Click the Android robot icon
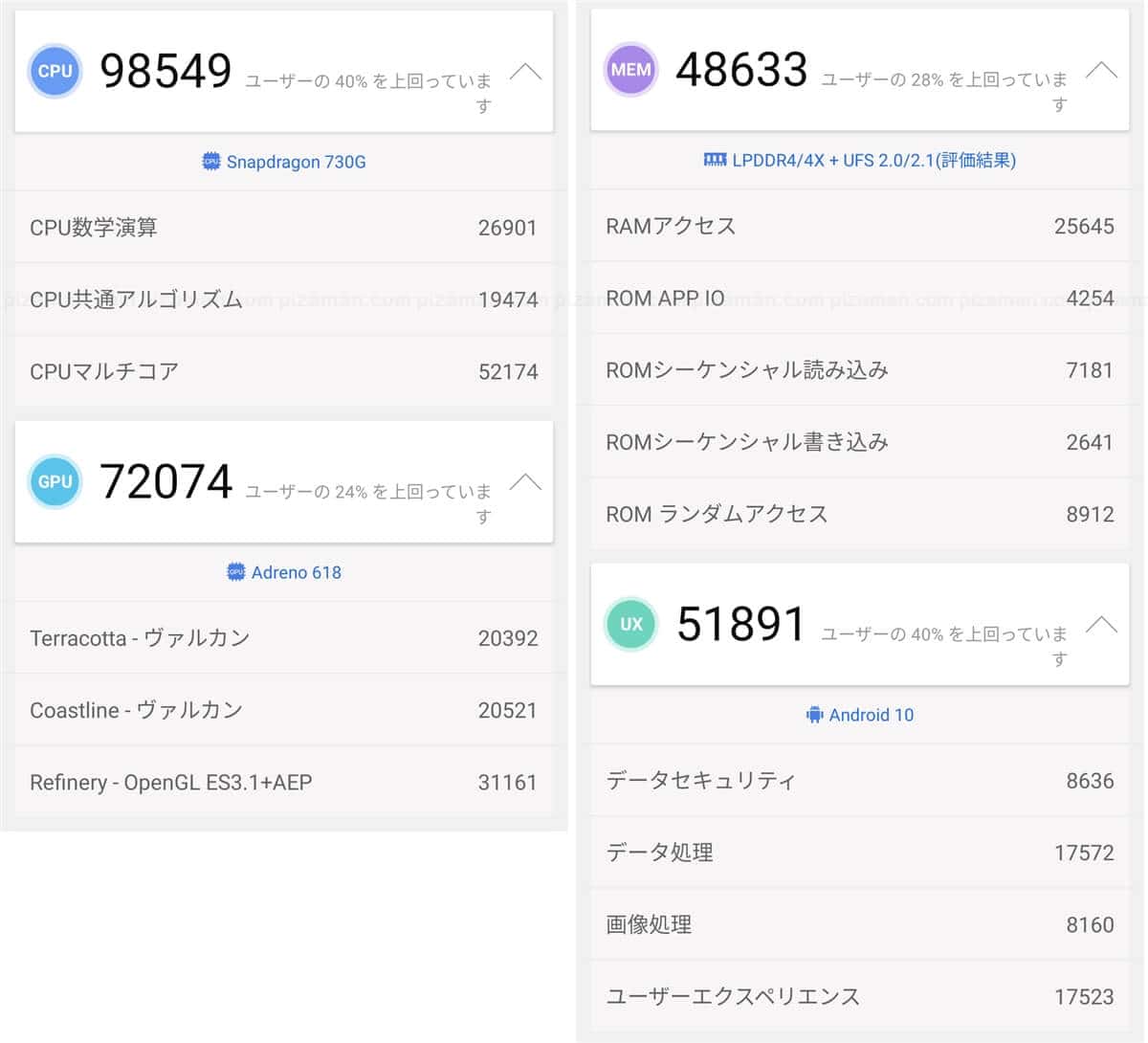1148x1043 pixels. click(x=814, y=715)
